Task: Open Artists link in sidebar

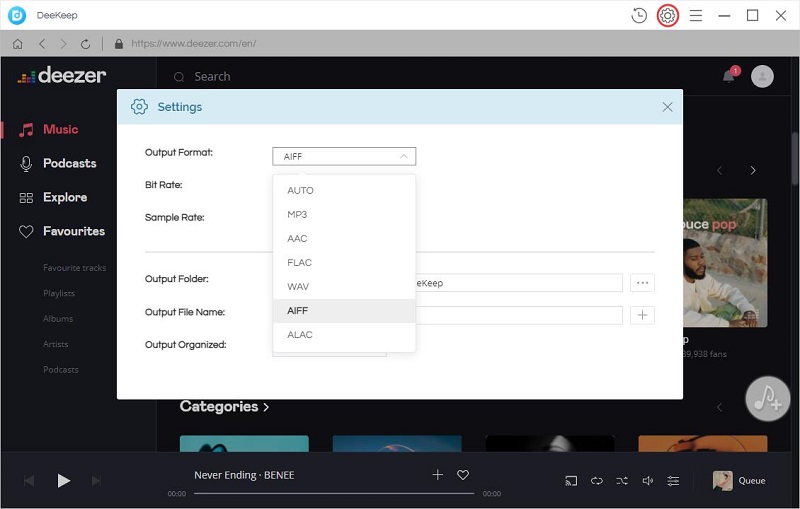Action: 56,344
